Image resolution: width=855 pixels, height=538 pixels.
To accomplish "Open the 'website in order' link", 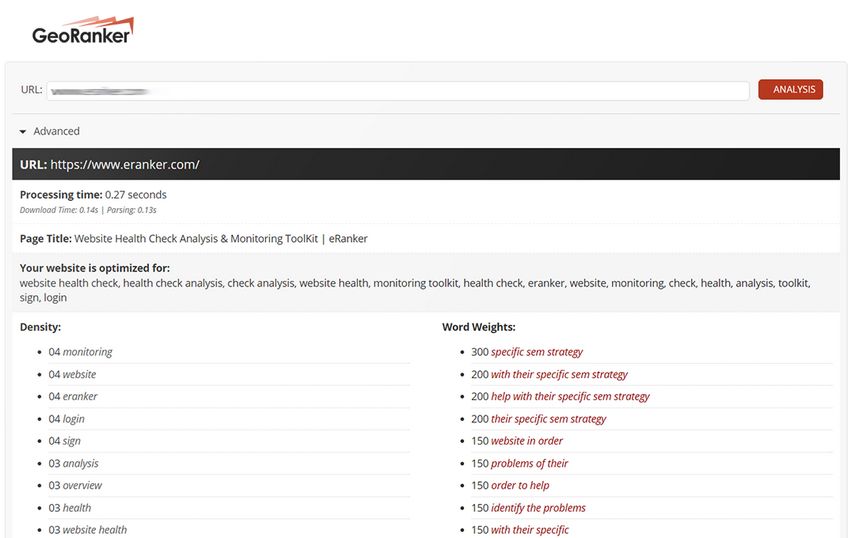I will coord(527,441).
